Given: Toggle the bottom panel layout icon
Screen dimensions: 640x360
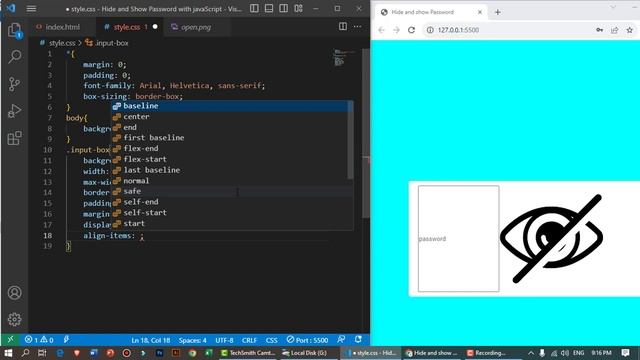Looking at the screenshot, I should pos(269,9).
